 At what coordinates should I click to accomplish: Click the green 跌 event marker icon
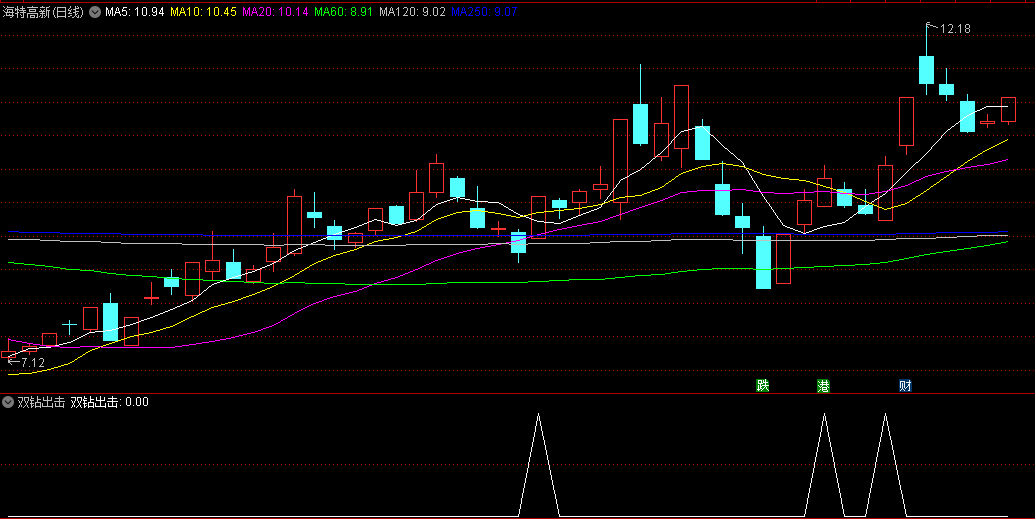763,386
